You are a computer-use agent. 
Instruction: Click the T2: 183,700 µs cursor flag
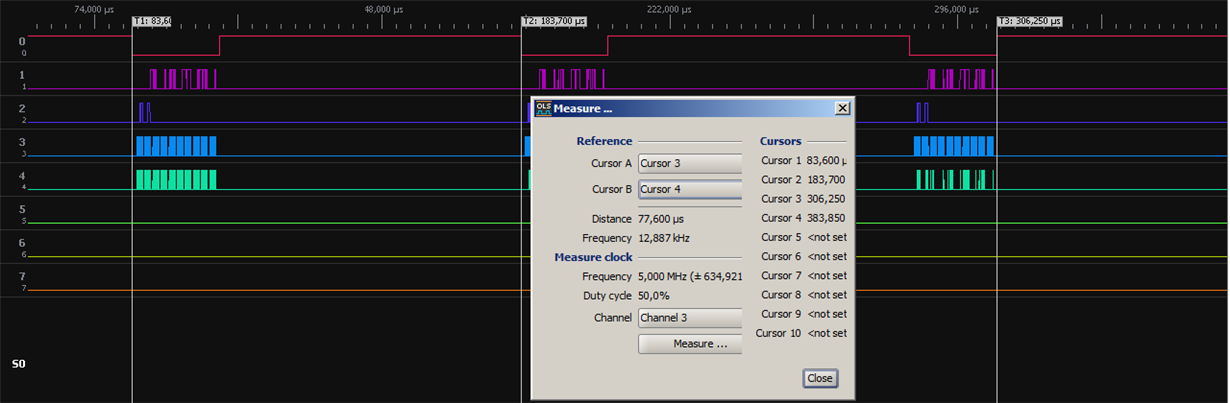554,21
